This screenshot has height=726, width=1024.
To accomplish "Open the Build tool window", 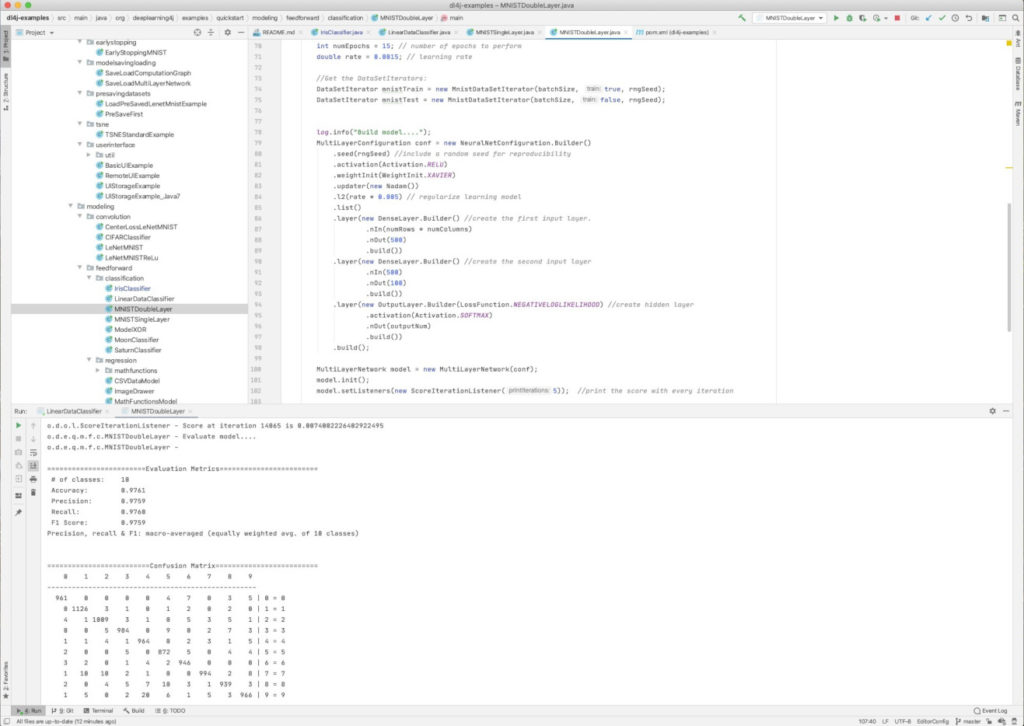I will click(x=134, y=711).
